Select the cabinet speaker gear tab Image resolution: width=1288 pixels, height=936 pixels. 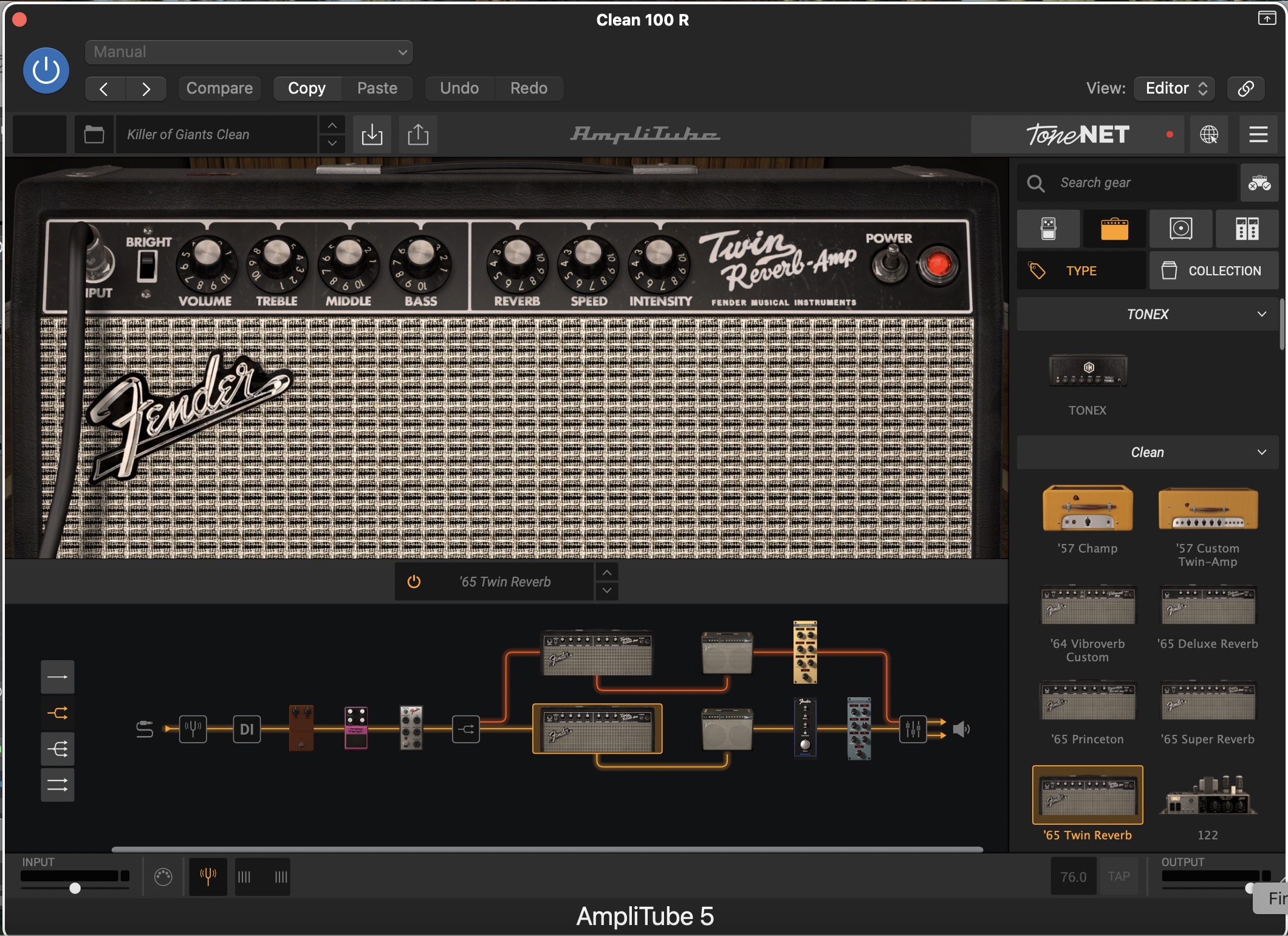click(x=1181, y=229)
